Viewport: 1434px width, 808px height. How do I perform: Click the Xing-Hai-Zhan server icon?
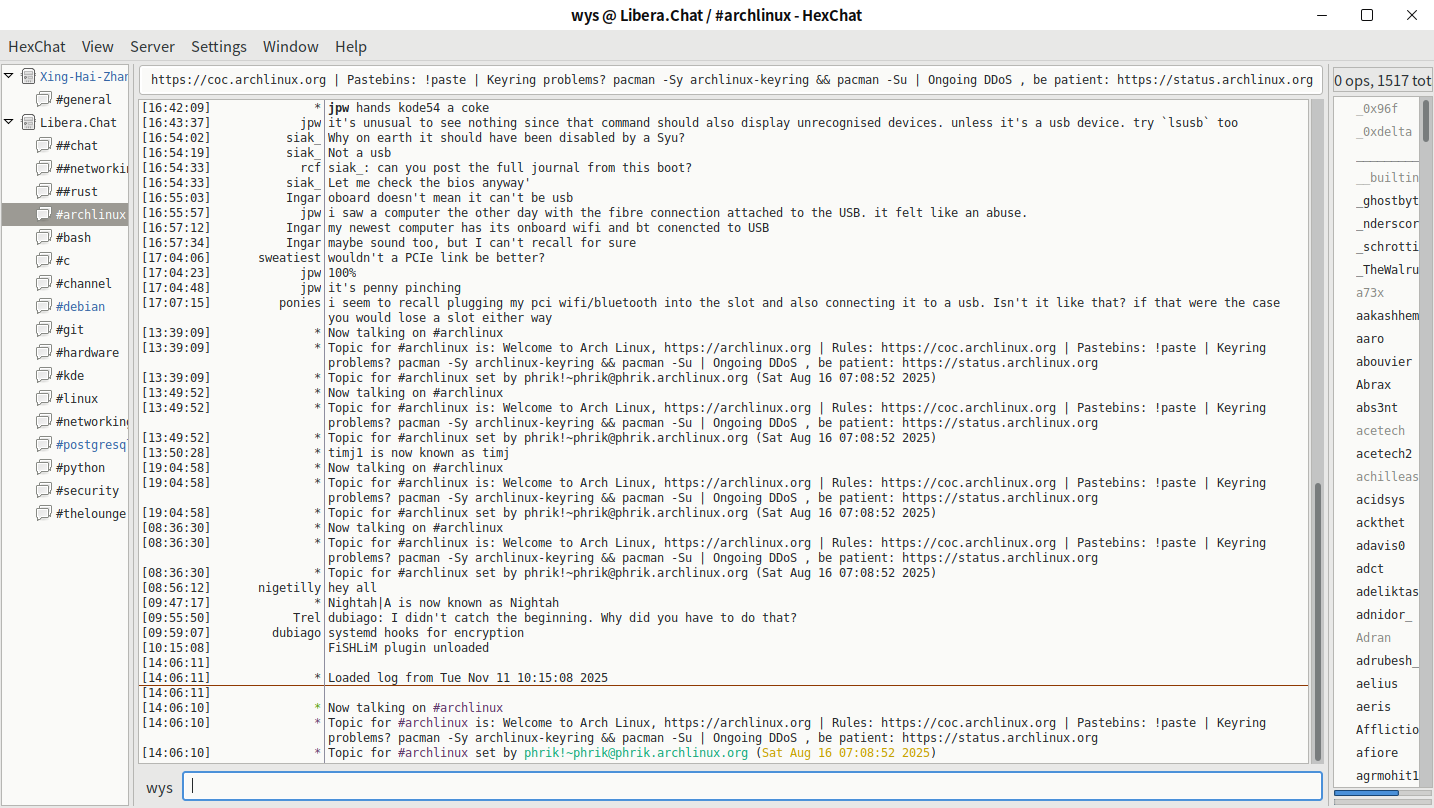[28, 77]
